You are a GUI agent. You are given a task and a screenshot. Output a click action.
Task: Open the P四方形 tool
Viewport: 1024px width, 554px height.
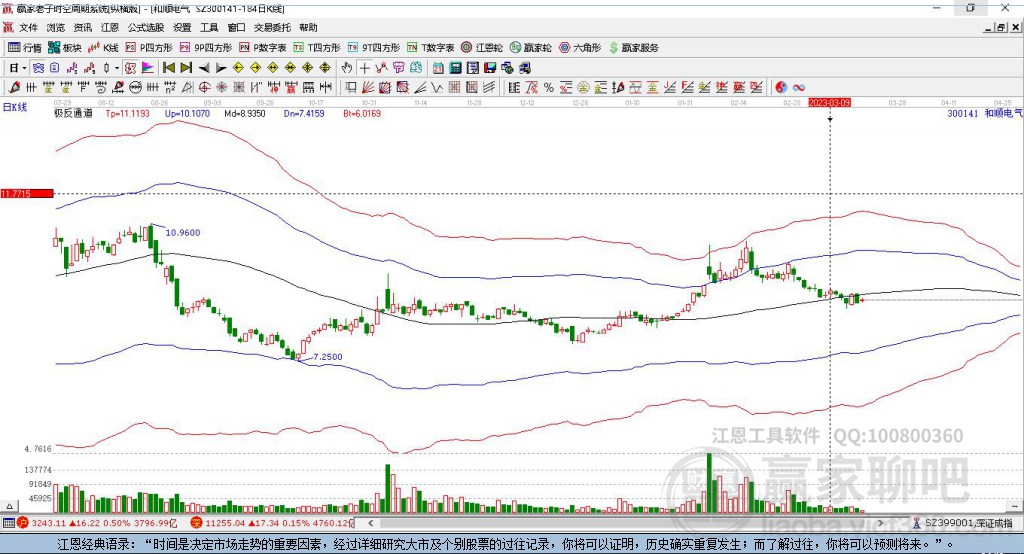pos(149,48)
